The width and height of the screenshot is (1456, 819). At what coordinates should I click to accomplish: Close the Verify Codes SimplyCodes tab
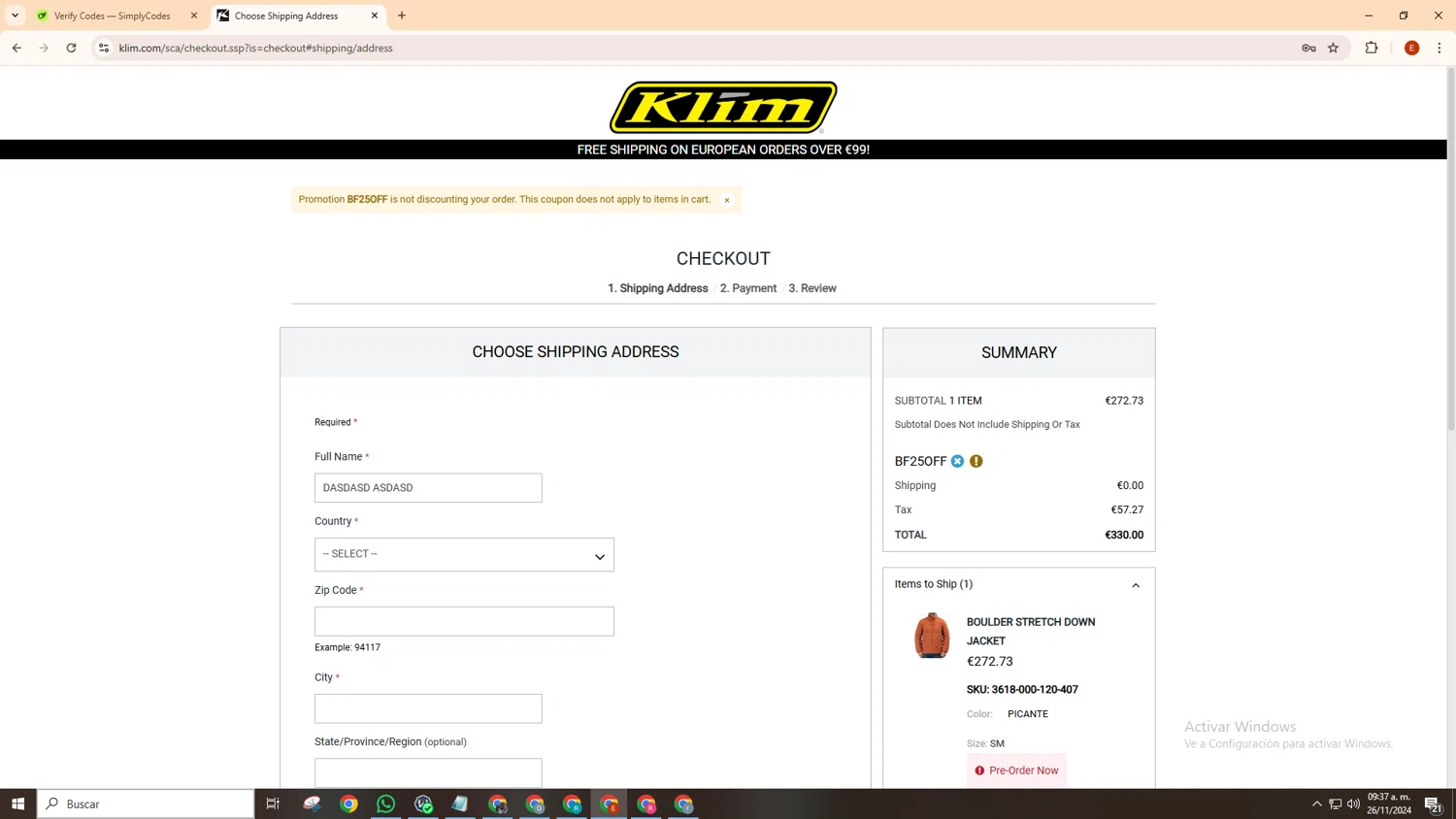point(194,16)
